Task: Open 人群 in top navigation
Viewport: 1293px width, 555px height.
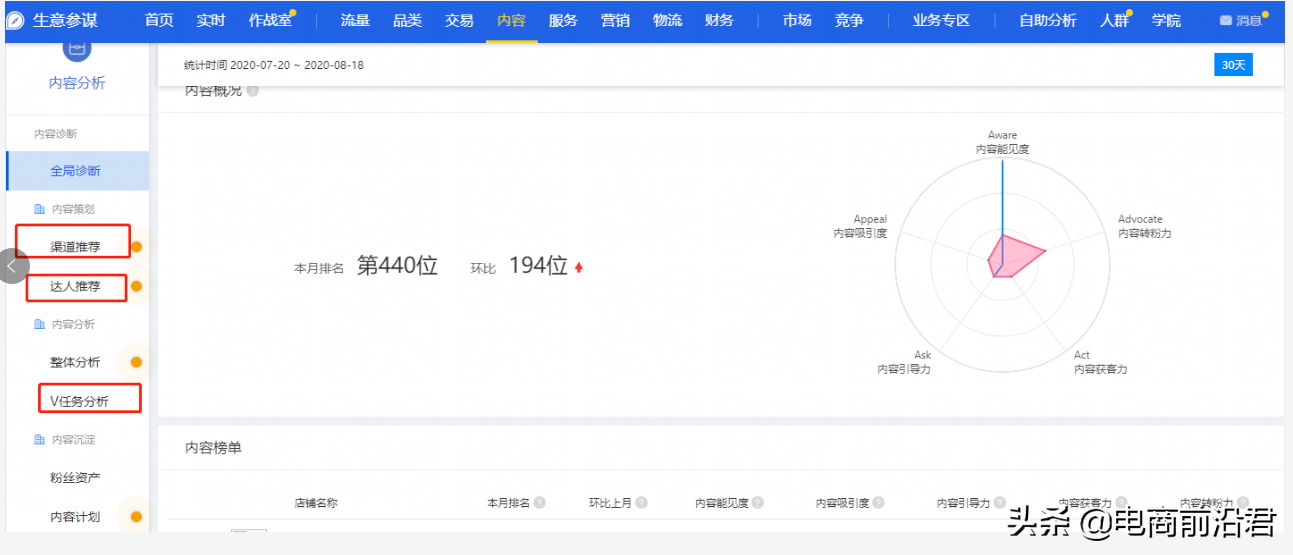Action: point(1114,20)
